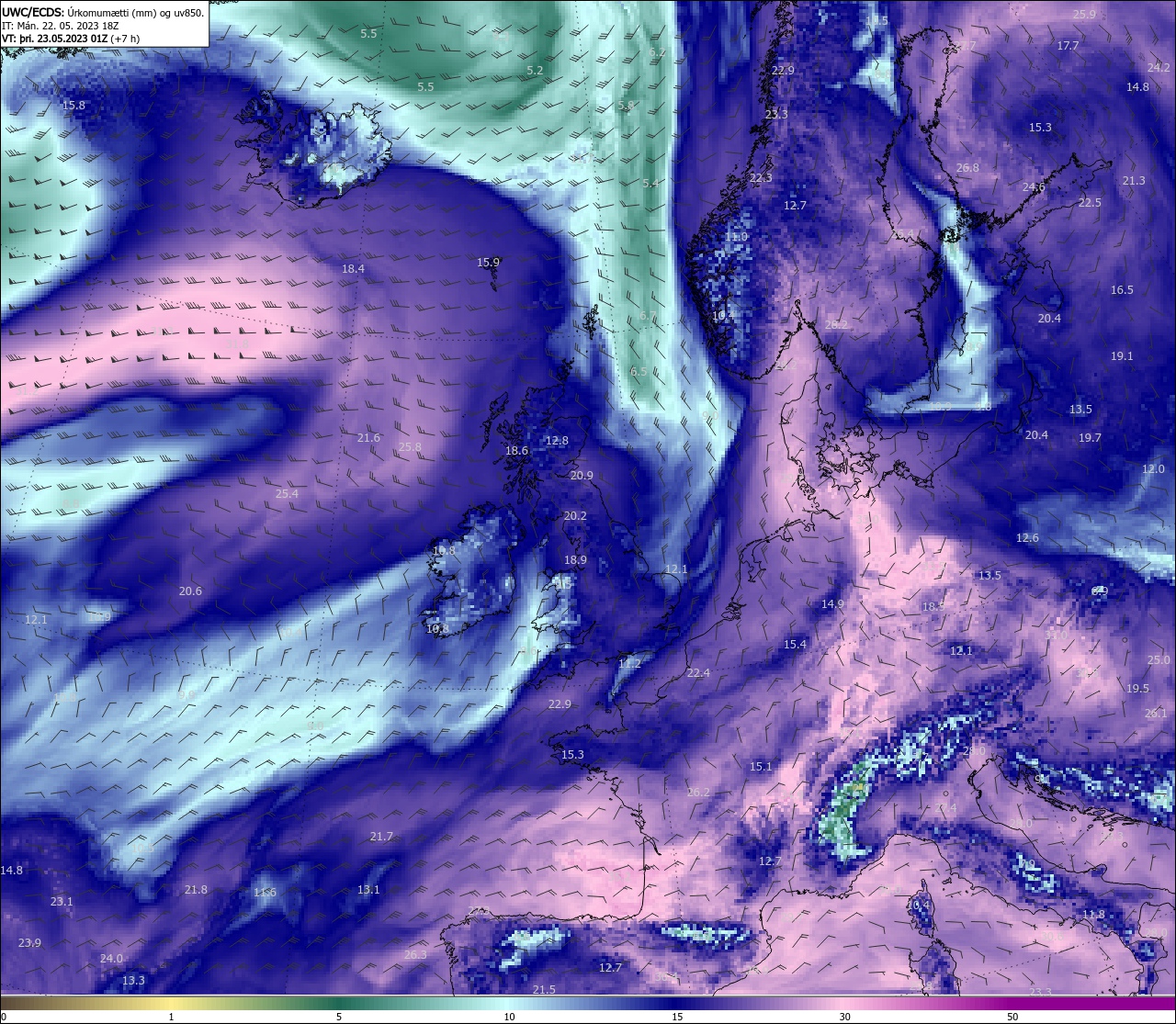Click the 11.2 value label

point(629,663)
